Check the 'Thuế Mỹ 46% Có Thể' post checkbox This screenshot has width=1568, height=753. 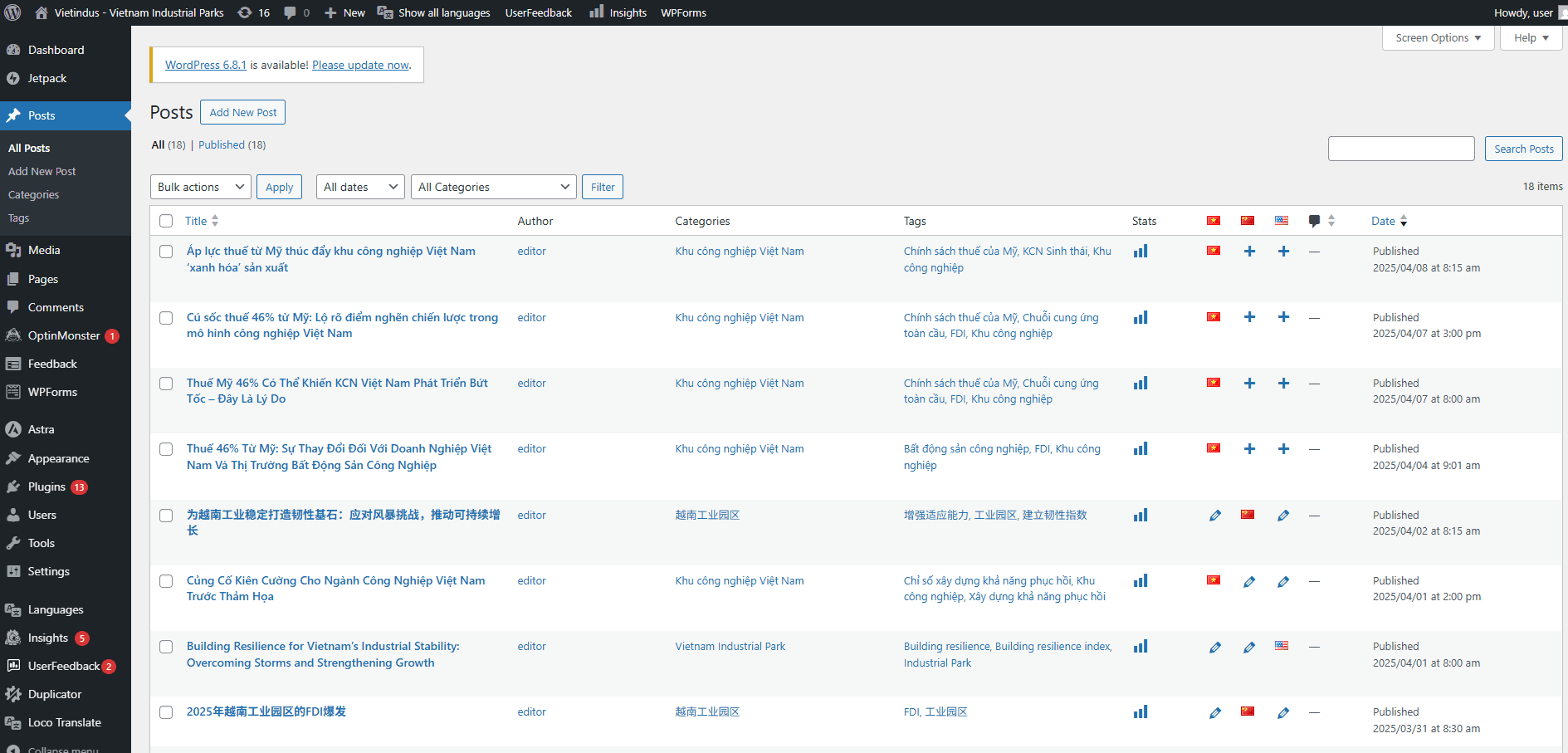click(166, 384)
